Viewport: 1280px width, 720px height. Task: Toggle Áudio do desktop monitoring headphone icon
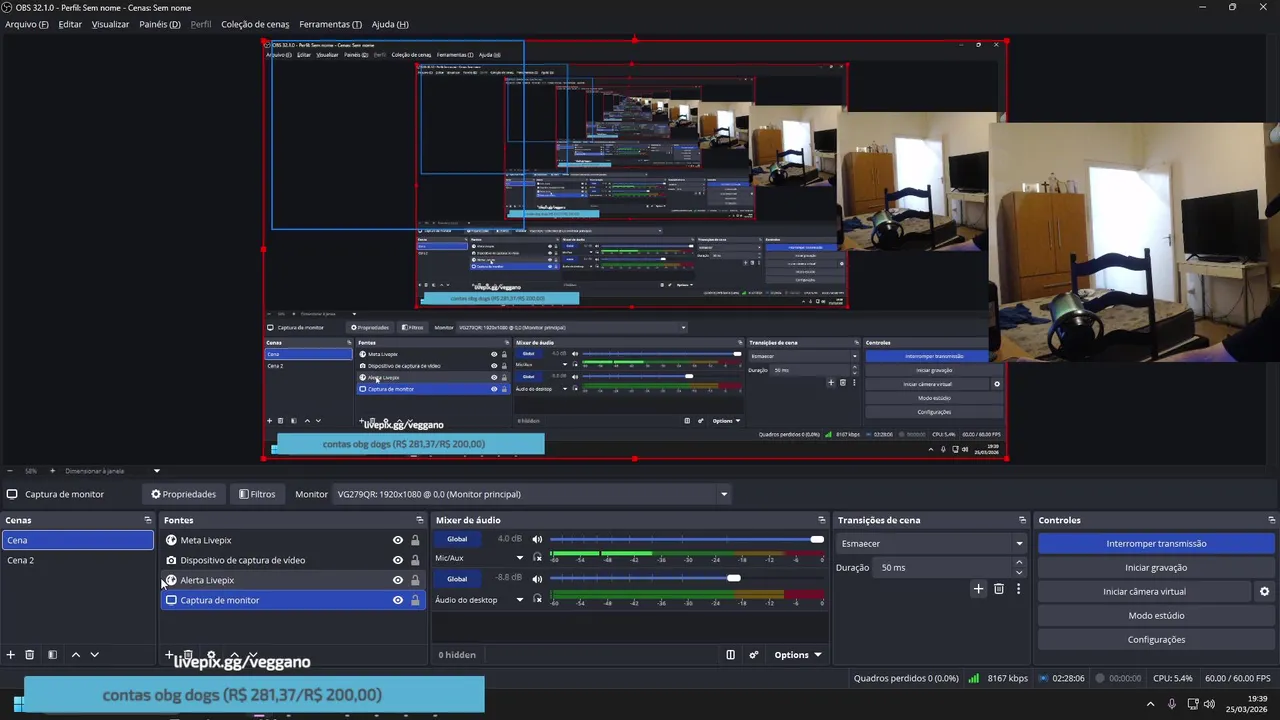tap(538, 600)
